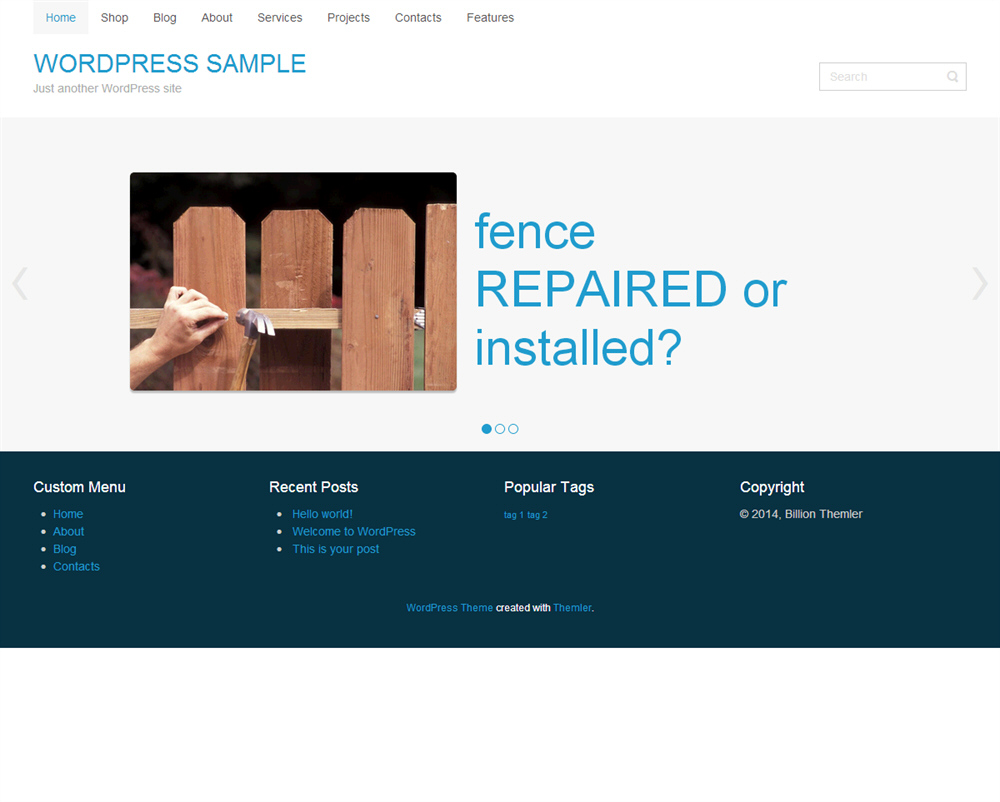Select the third slider dot
The height and width of the screenshot is (802, 1000).
coord(513,429)
